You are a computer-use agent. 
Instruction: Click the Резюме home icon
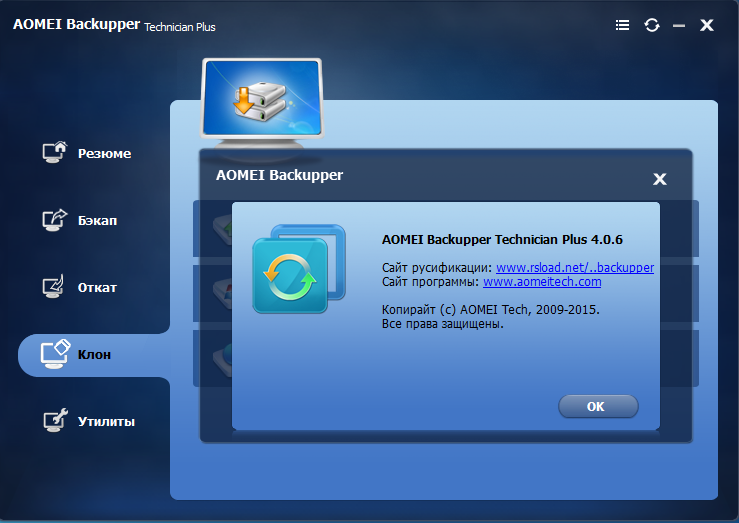pyautogui.click(x=55, y=152)
